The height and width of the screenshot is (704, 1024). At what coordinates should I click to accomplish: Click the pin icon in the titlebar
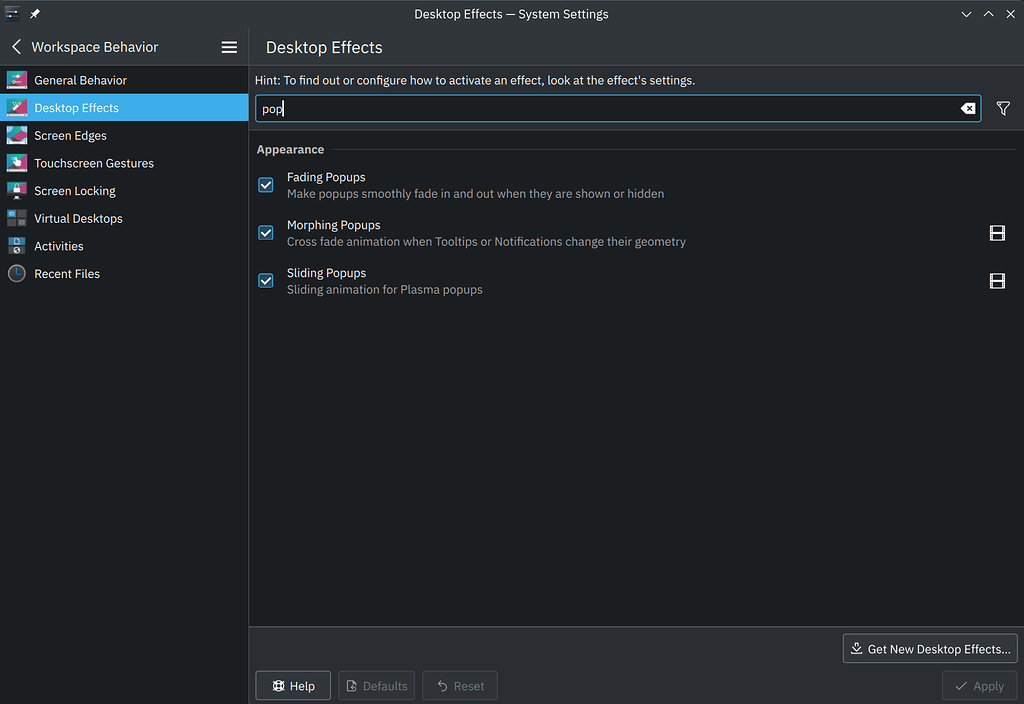pos(35,14)
